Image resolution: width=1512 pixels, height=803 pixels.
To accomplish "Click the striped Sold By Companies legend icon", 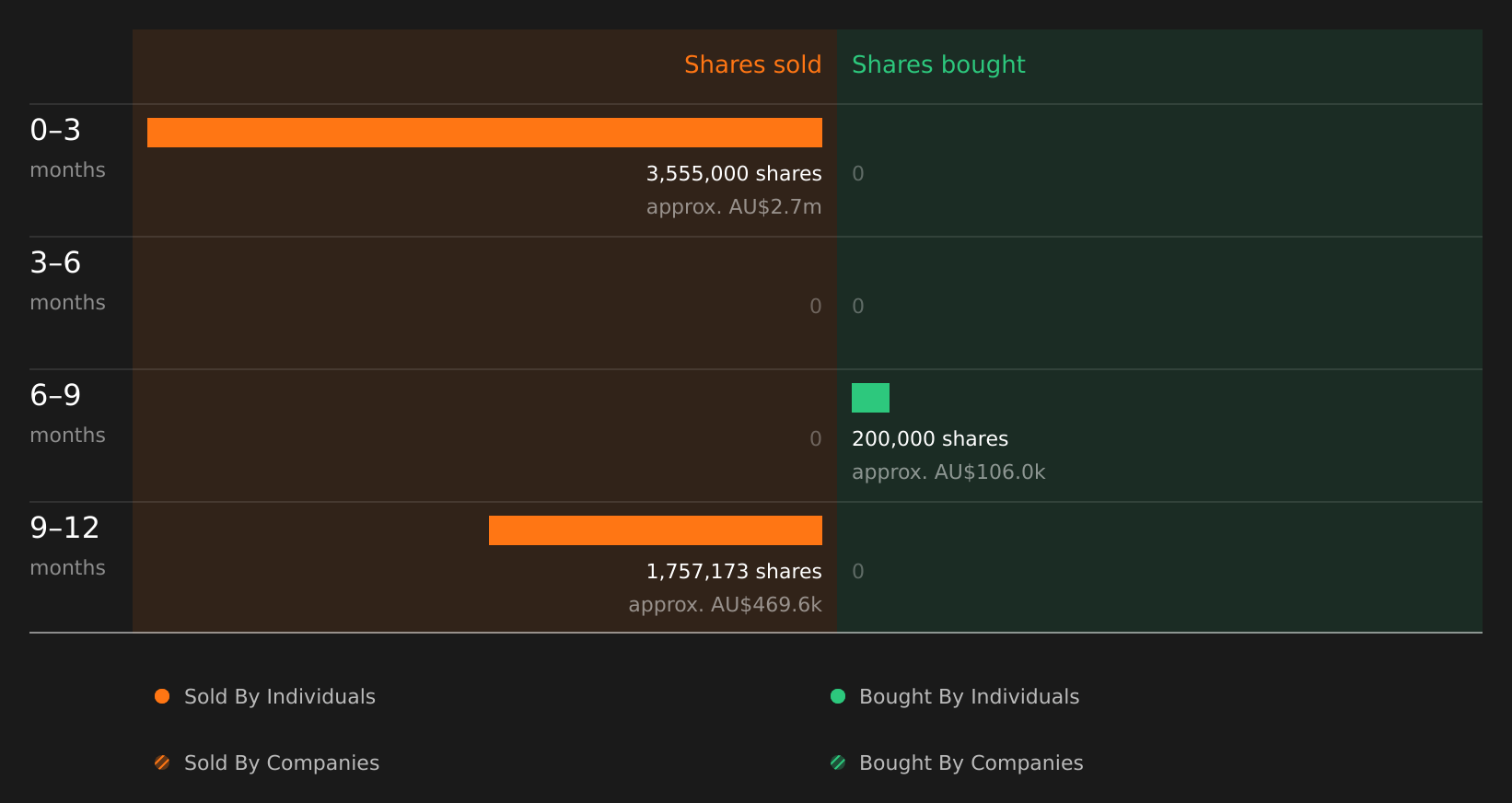I will (x=162, y=762).
